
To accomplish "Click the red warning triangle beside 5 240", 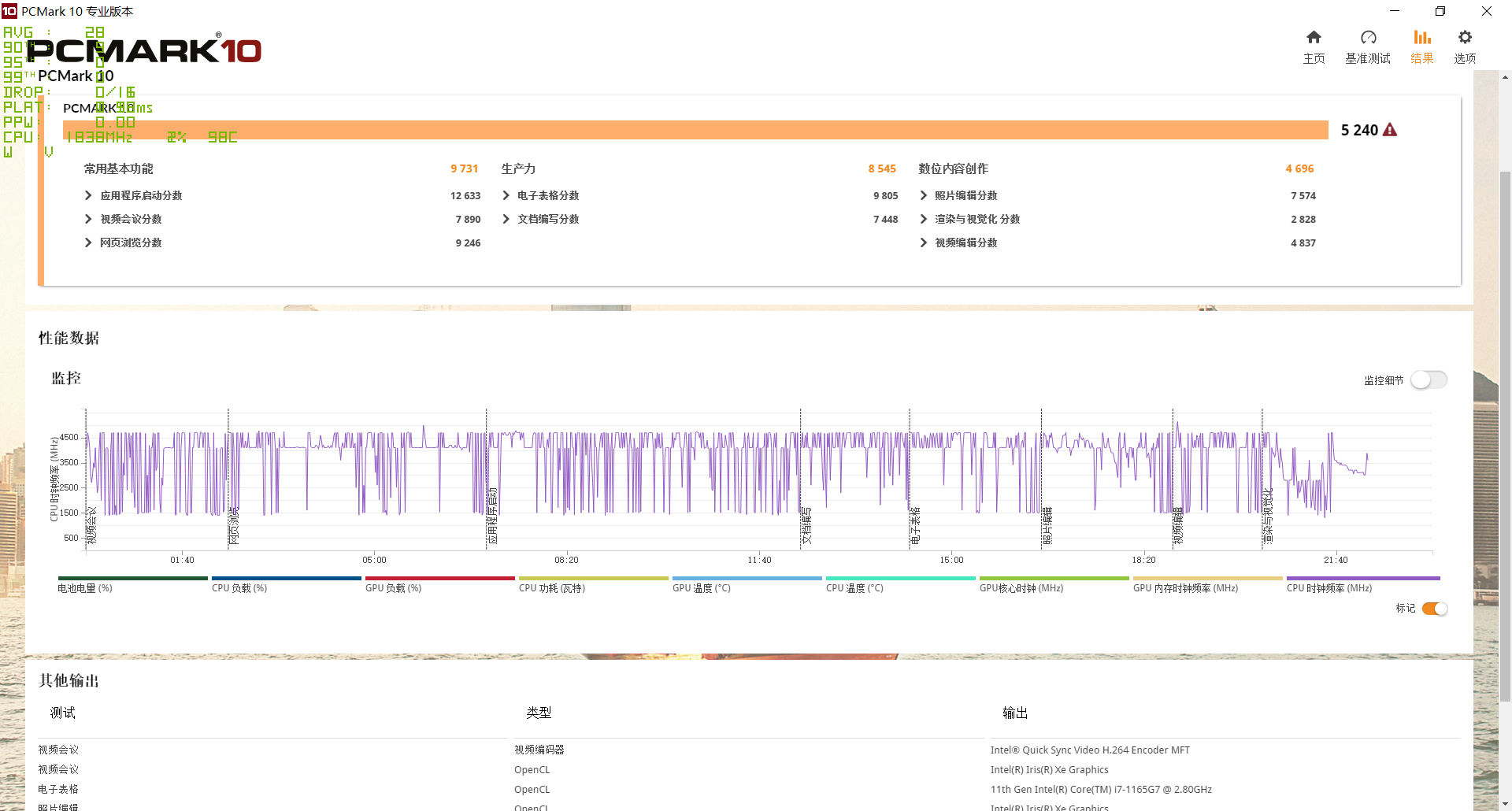I will (1390, 130).
